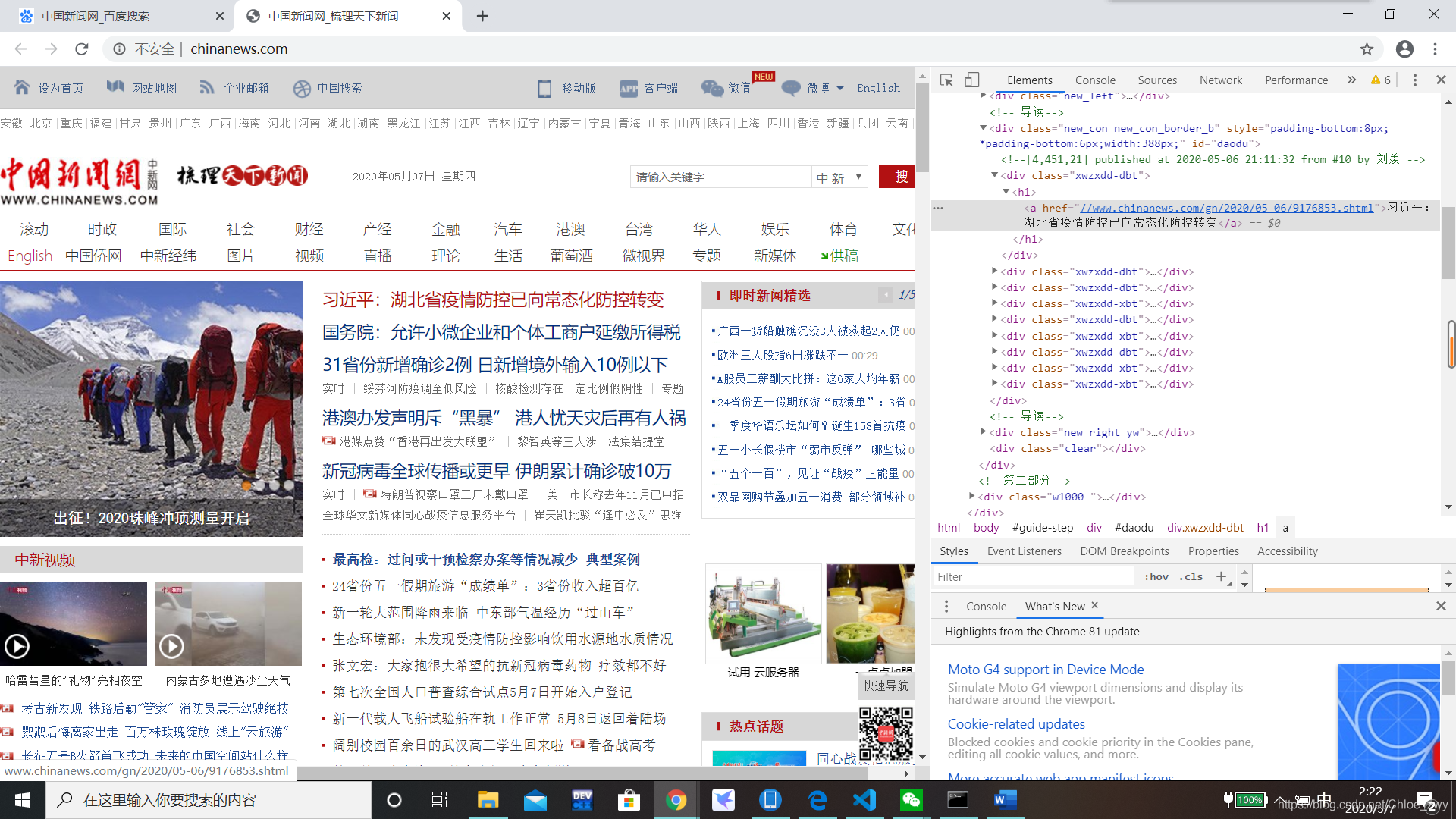Image resolution: width=1456 pixels, height=819 pixels.
Task: Collapse the new_con new_con_border_b div node
Action: [983, 128]
